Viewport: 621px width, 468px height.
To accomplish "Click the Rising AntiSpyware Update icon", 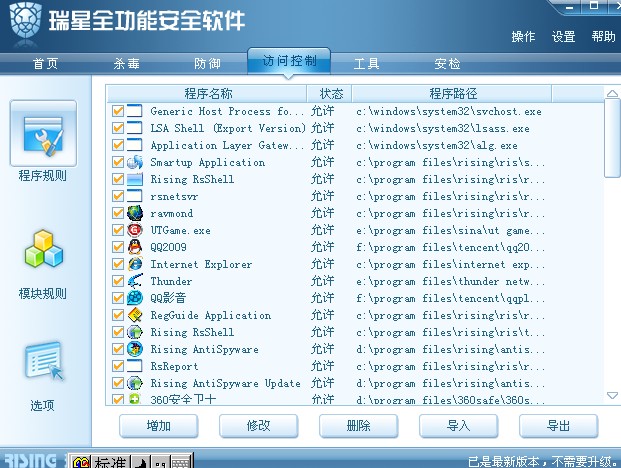I will pos(135,383).
